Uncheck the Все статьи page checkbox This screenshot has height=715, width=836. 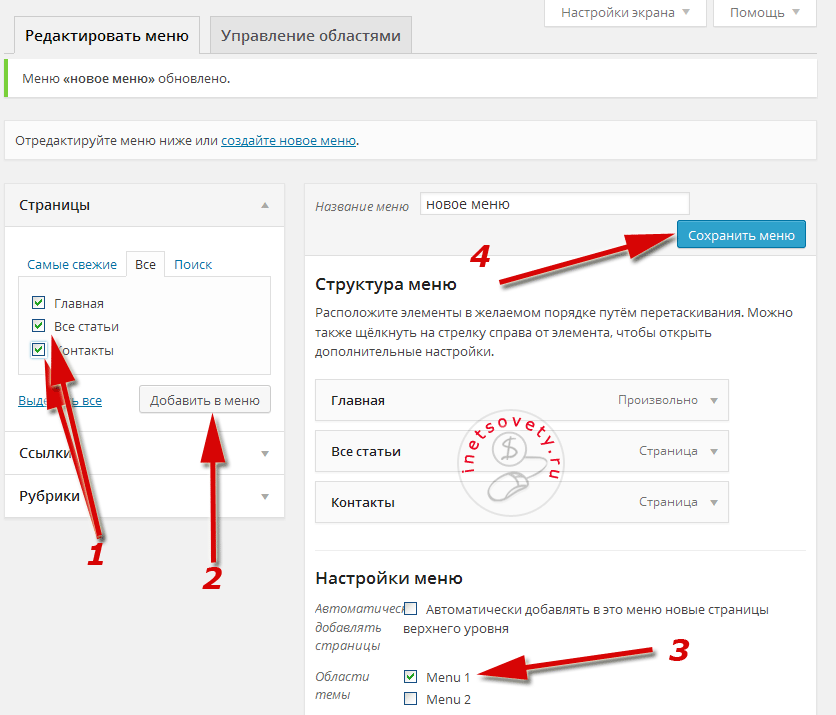38,326
